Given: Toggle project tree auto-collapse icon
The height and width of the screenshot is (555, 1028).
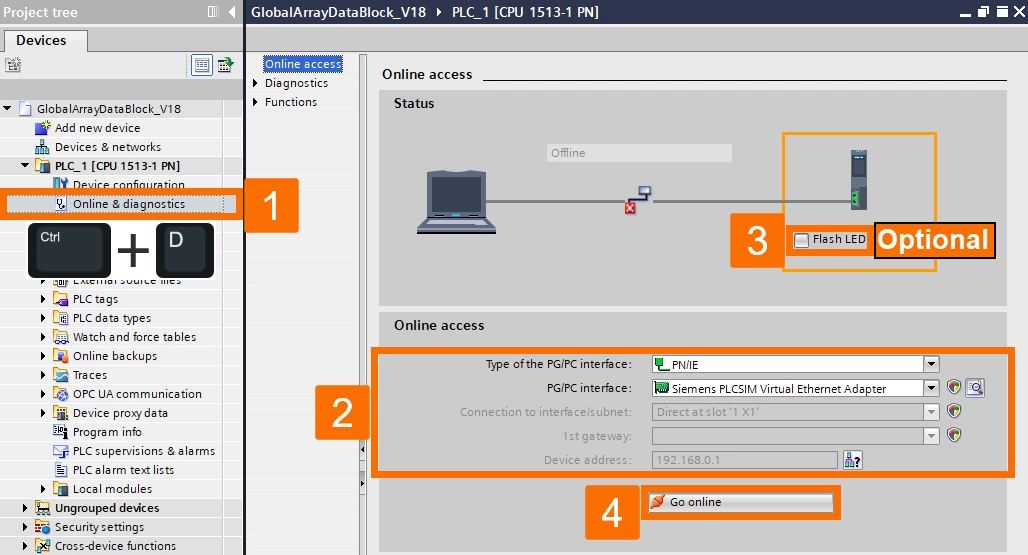Looking at the screenshot, I should tap(212, 12).
